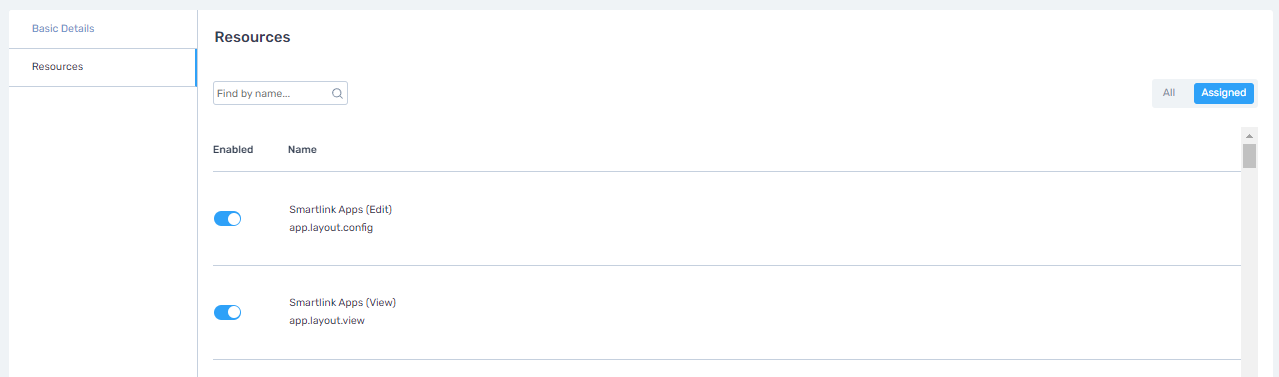Turn off the Smartlink Apps (View) toggle
Image resolution: width=1279 pixels, height=377 pixels.
tap(228, 312)
